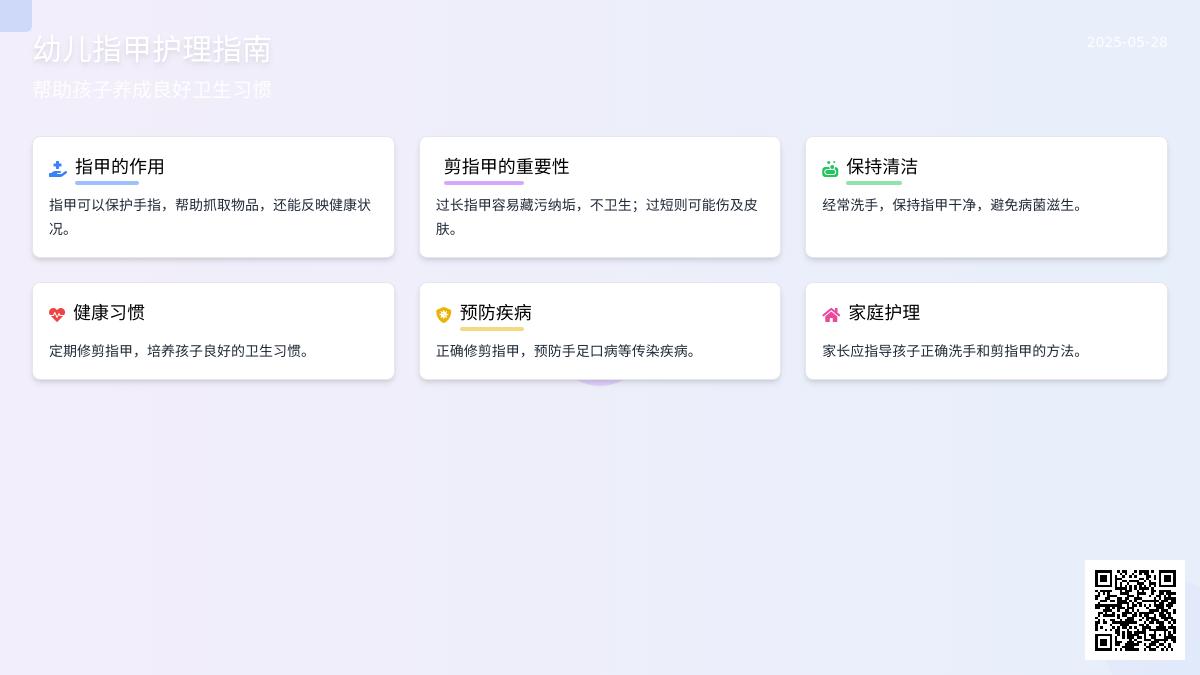Select the 保持清洁 card heading

pos(882,167)
